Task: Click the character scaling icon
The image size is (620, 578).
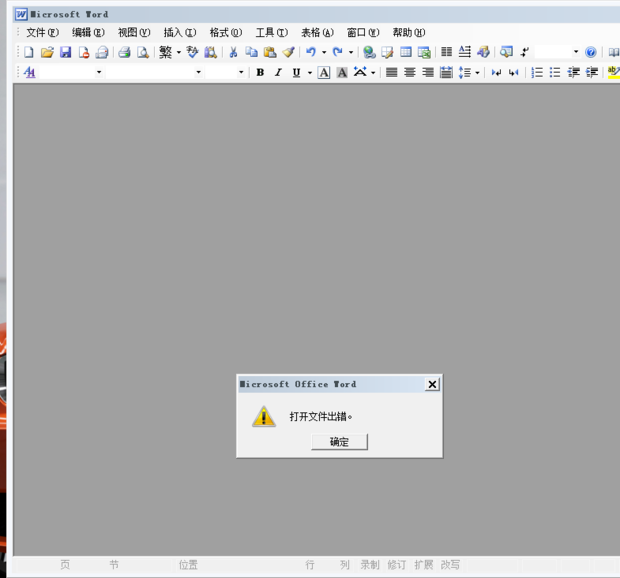Action: coord(360,72)
